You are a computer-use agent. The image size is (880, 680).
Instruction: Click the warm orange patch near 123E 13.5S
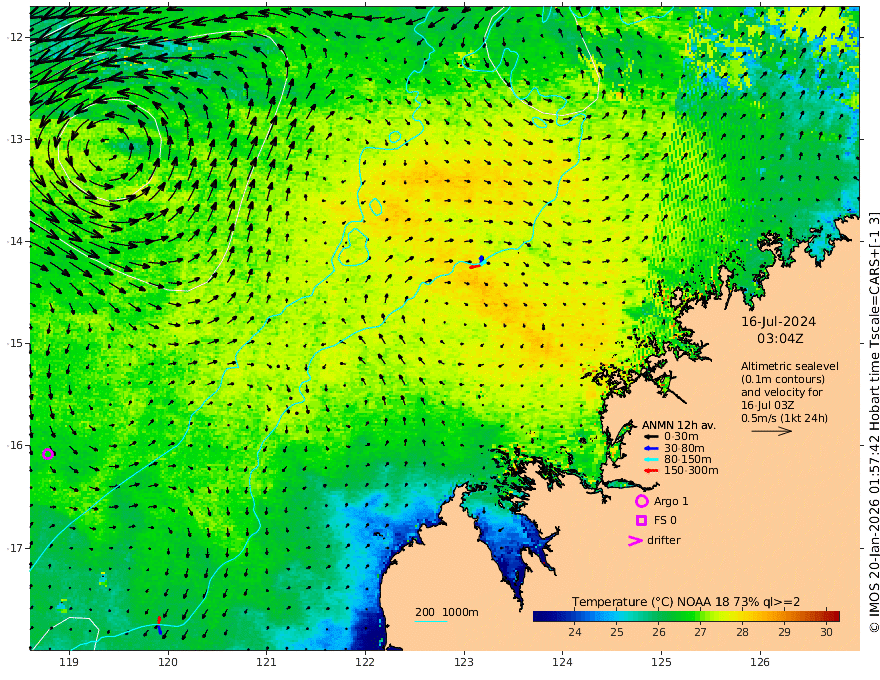click(443, 182)
